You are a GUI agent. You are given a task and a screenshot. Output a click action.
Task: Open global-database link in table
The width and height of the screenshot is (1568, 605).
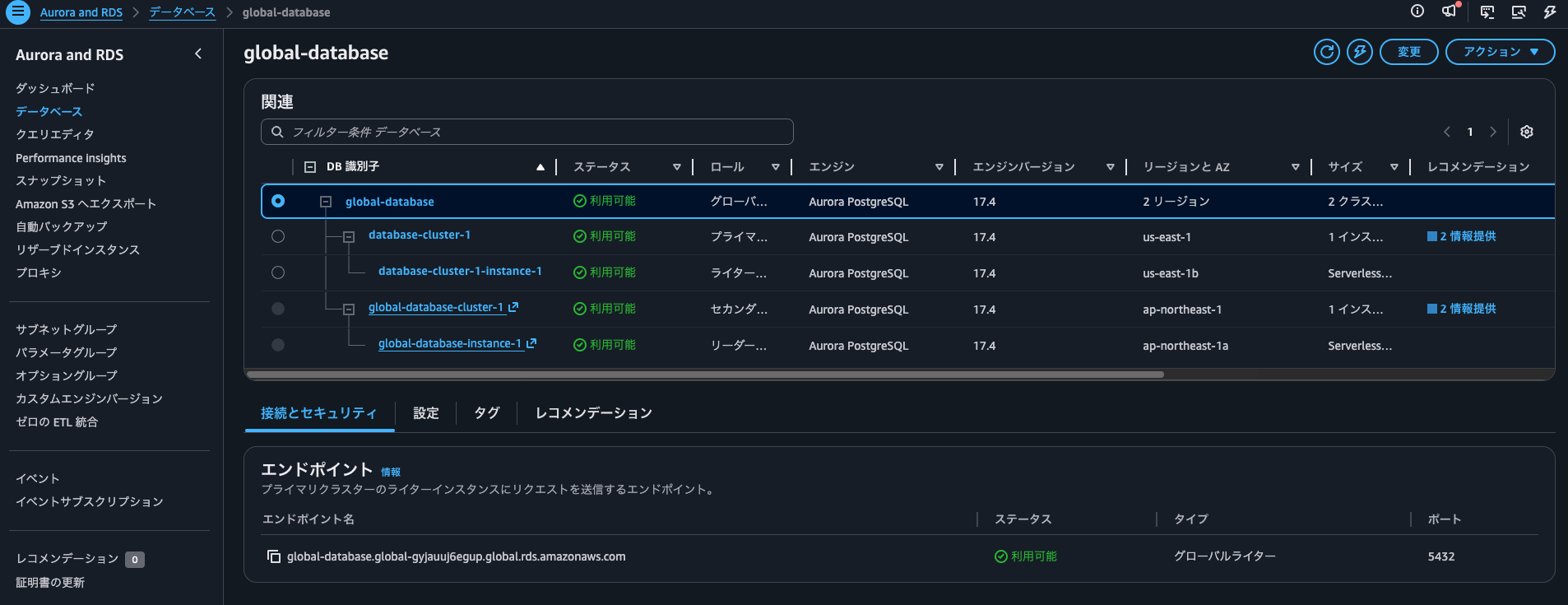390,202
